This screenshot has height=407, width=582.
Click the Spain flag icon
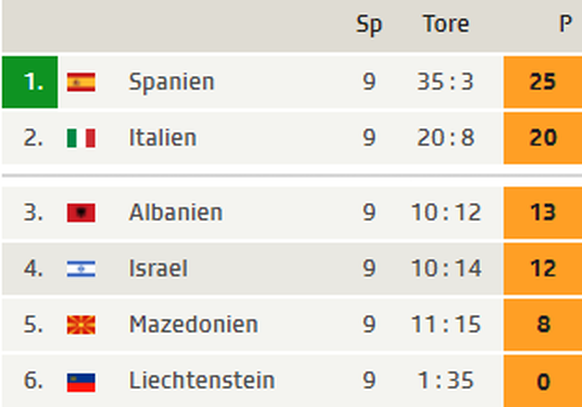click(x=81, y=82)
